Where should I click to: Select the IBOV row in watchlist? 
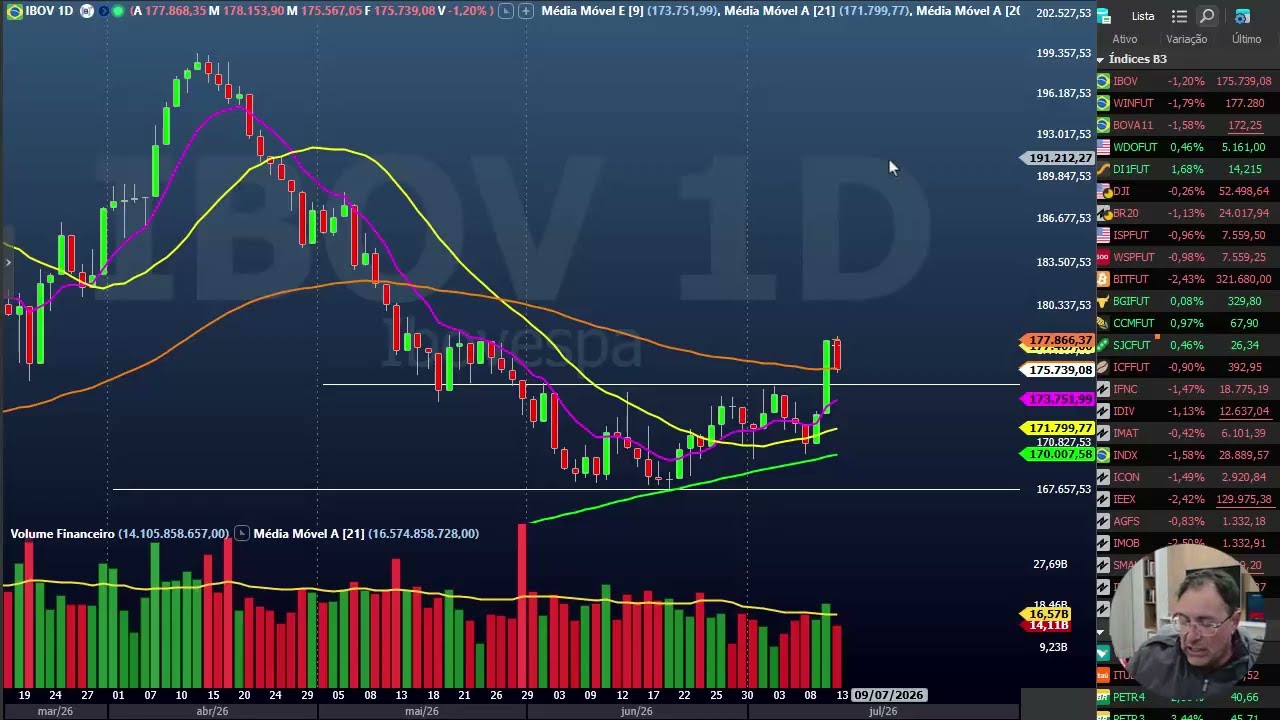point(1187,81)
